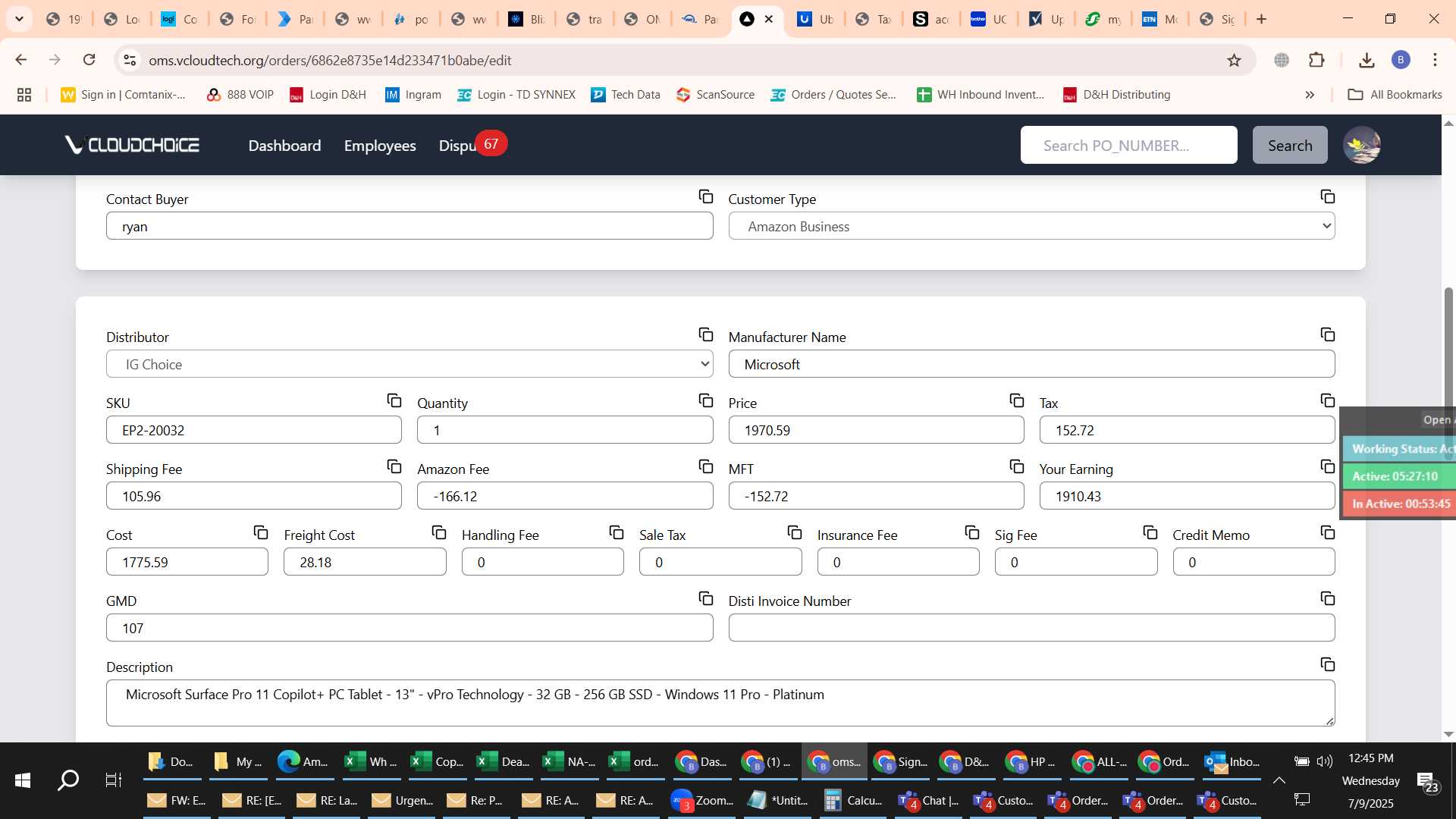The width and height of the screenshot is (1456, 819).
Task: Open a new browser tab
Action: click(x=1262, y=19)
